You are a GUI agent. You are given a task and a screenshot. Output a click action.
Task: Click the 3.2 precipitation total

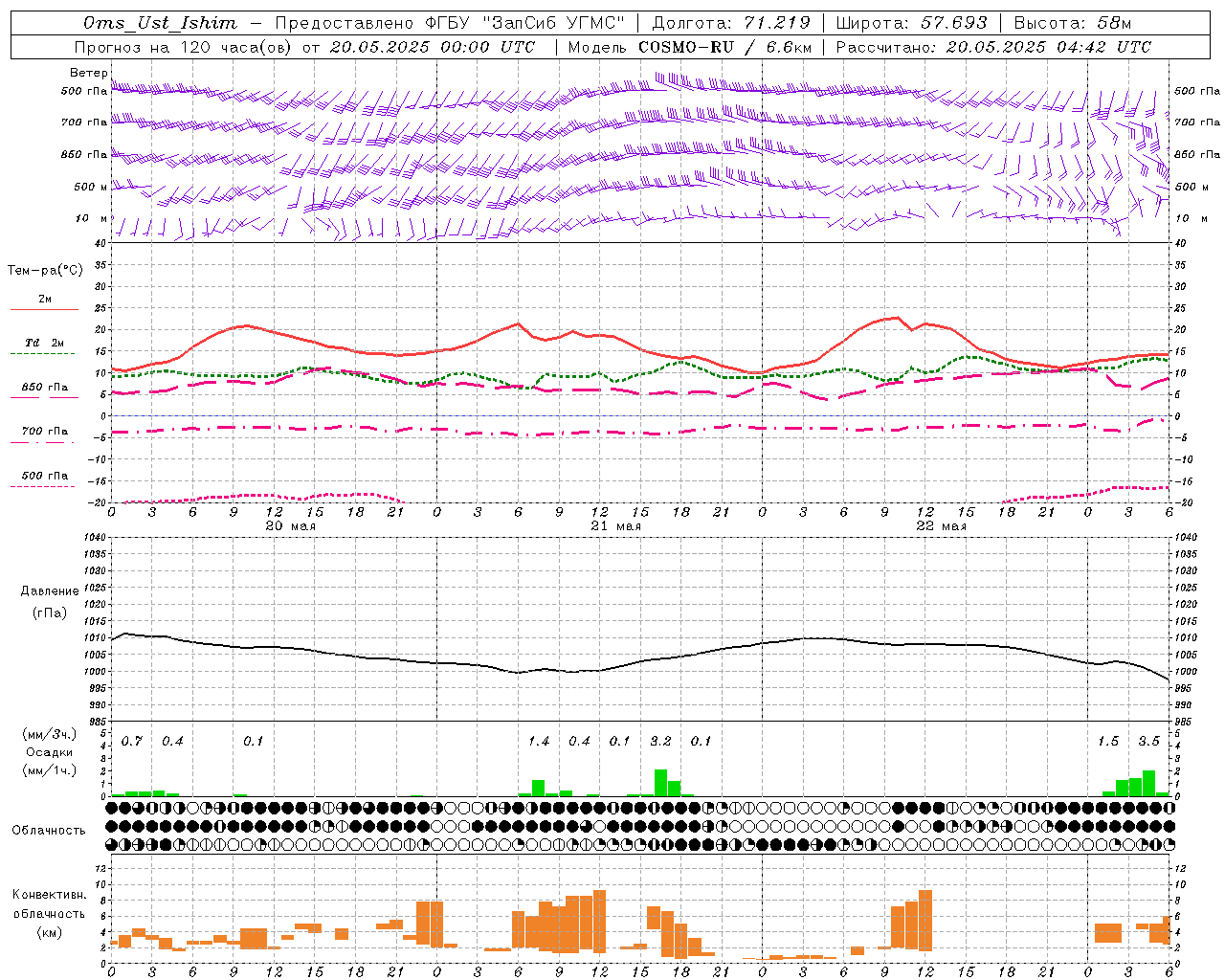click(x=660, y=742)
